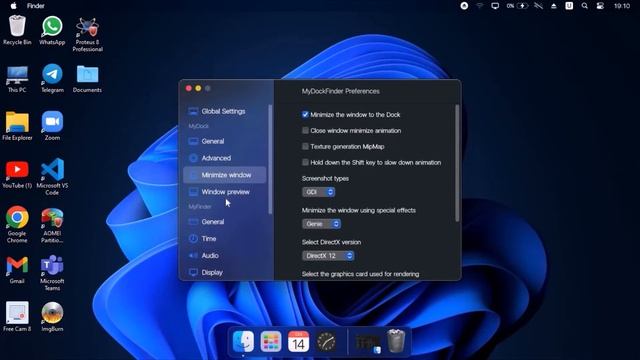Select the Google Chrome desktop shortcut
This screenshot has height=360, width=640.
click(x=17, y=224)
